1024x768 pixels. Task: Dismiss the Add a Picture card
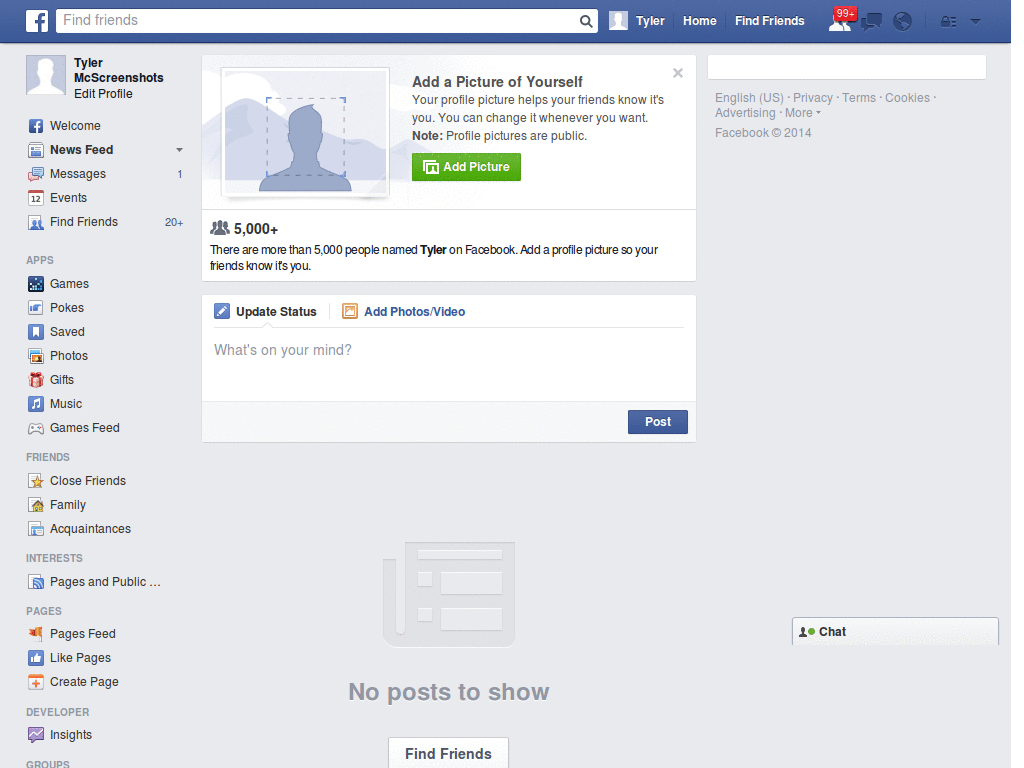(x=678, y=73)
